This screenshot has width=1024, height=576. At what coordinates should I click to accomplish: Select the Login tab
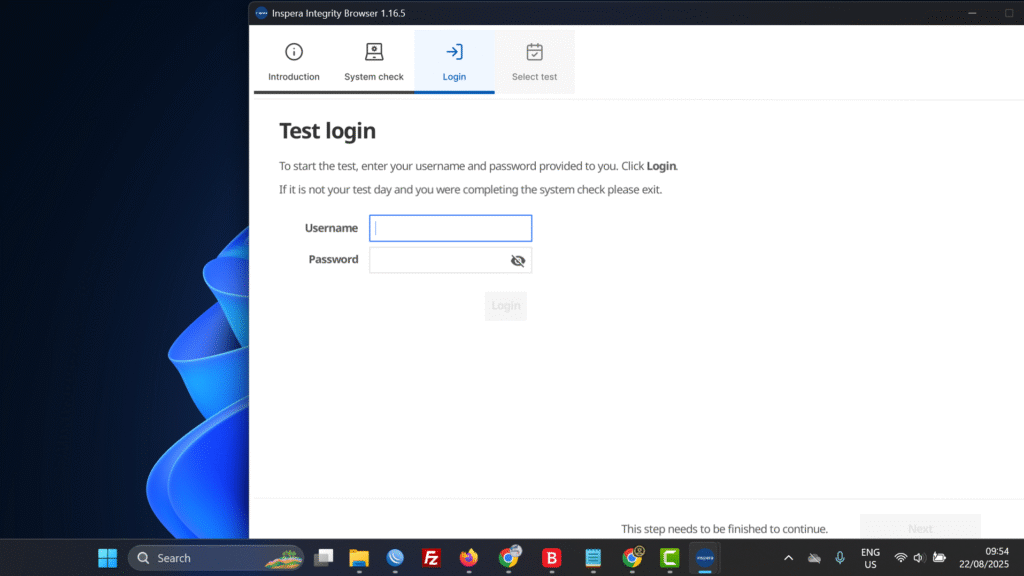454,62
